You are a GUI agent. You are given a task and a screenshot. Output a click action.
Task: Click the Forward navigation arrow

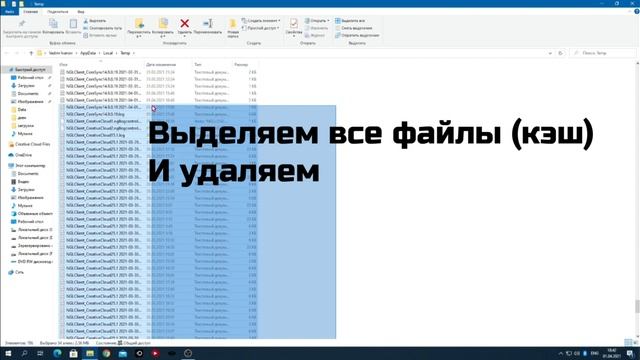click(x=17, y=53)
